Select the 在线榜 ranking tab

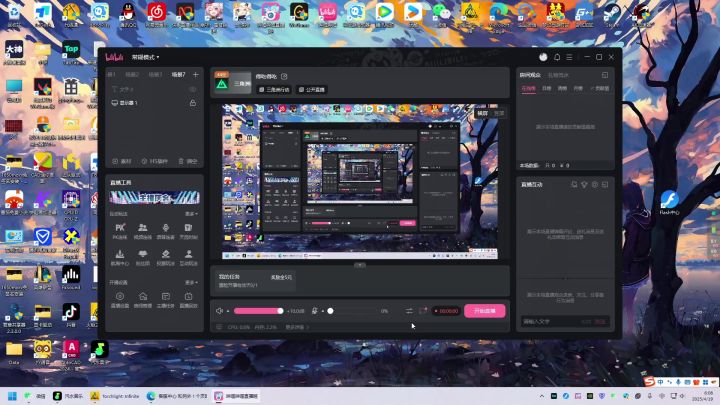pyautogui.click(x=528, y=88)
